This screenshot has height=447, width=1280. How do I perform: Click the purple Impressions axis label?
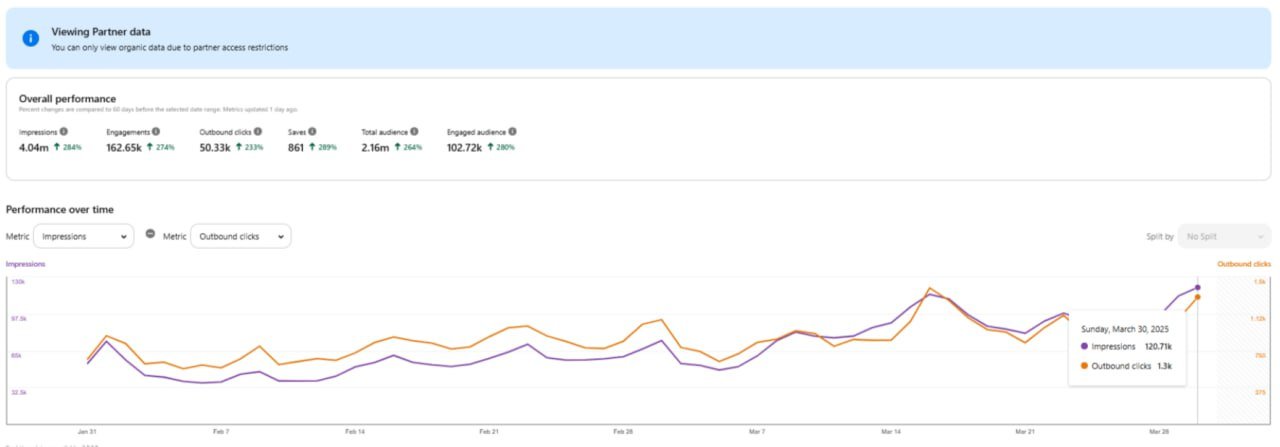coord(25,264)
